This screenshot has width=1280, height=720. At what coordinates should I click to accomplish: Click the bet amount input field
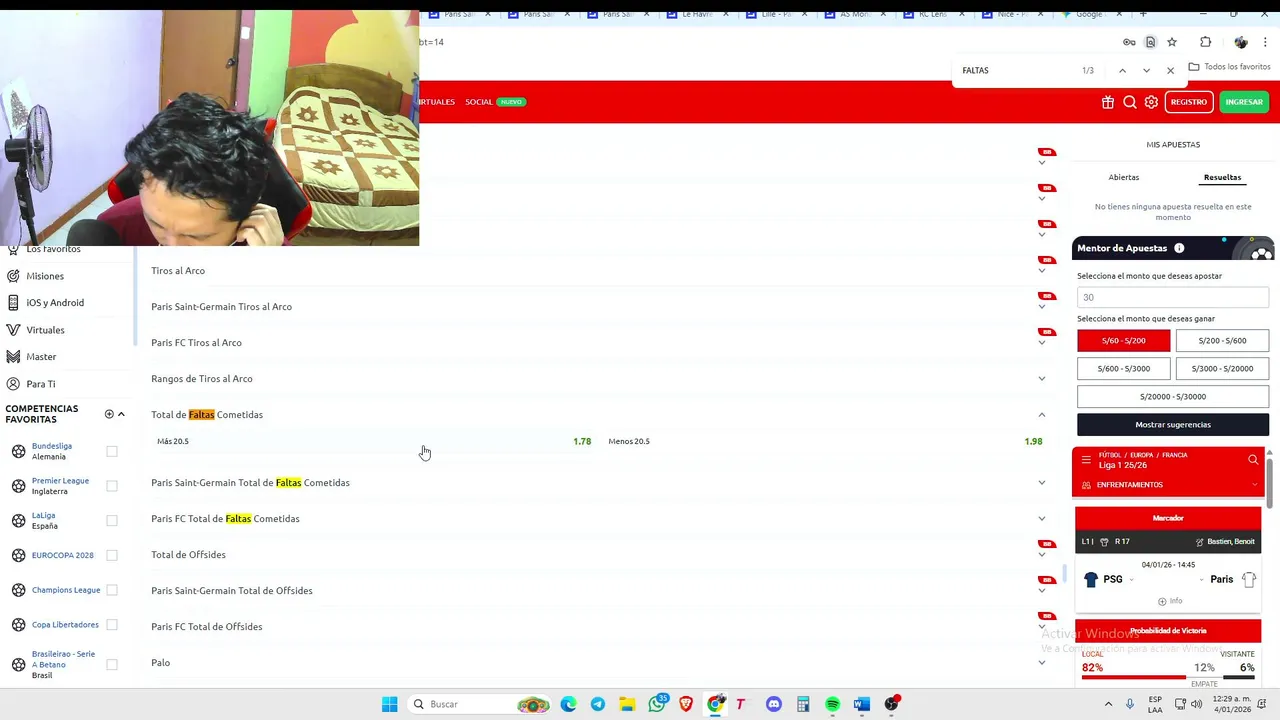point(1173,297)
